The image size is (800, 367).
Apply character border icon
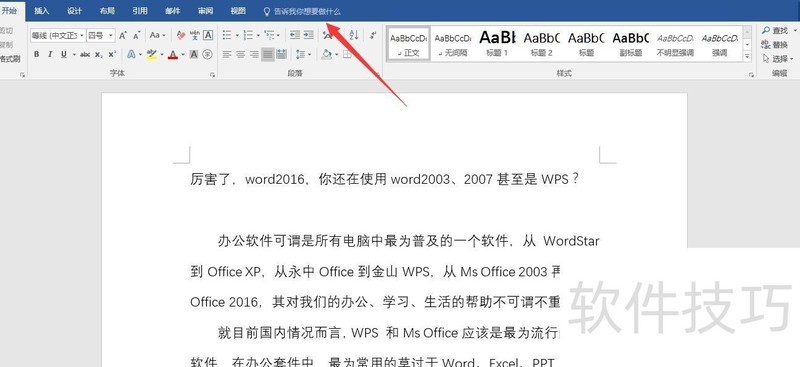(208, 35)
